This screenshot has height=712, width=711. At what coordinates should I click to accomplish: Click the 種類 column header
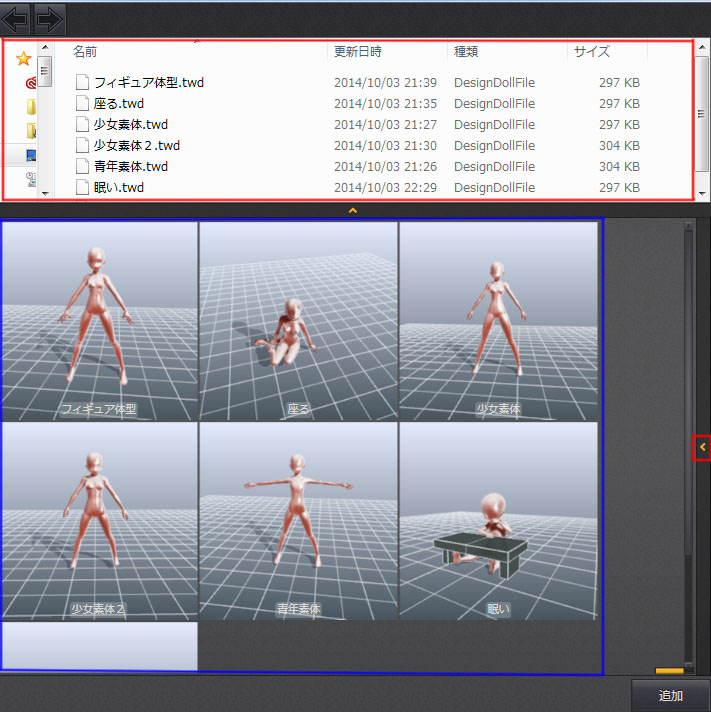pos(466,52)
